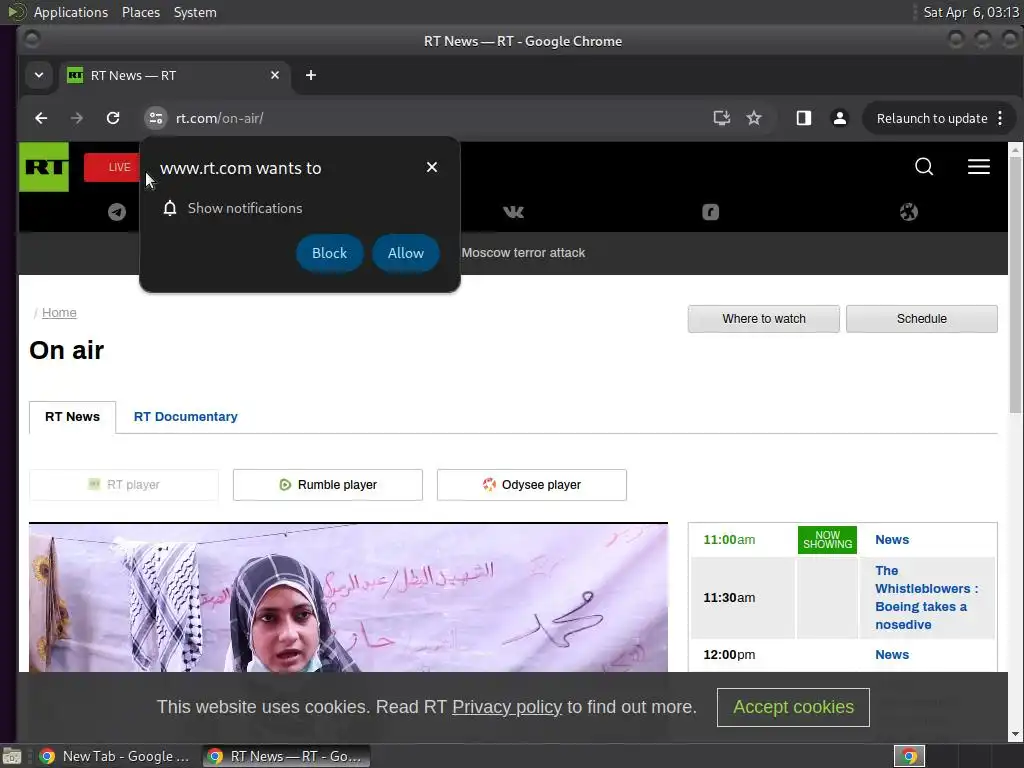
Task: Choose the RT player option
Action: coord(124,485)
